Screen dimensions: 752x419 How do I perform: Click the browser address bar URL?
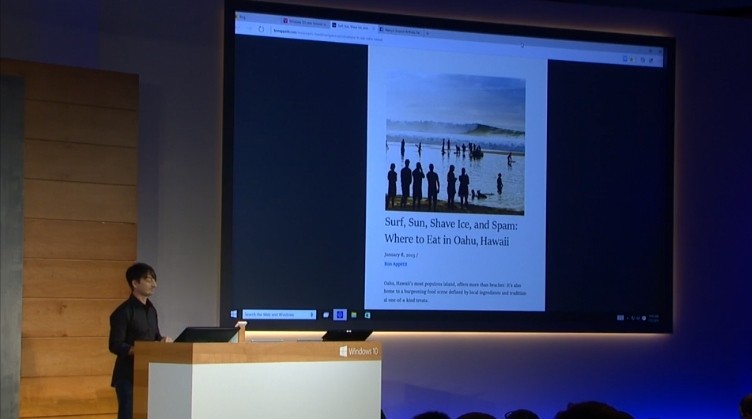click(328, 34)
